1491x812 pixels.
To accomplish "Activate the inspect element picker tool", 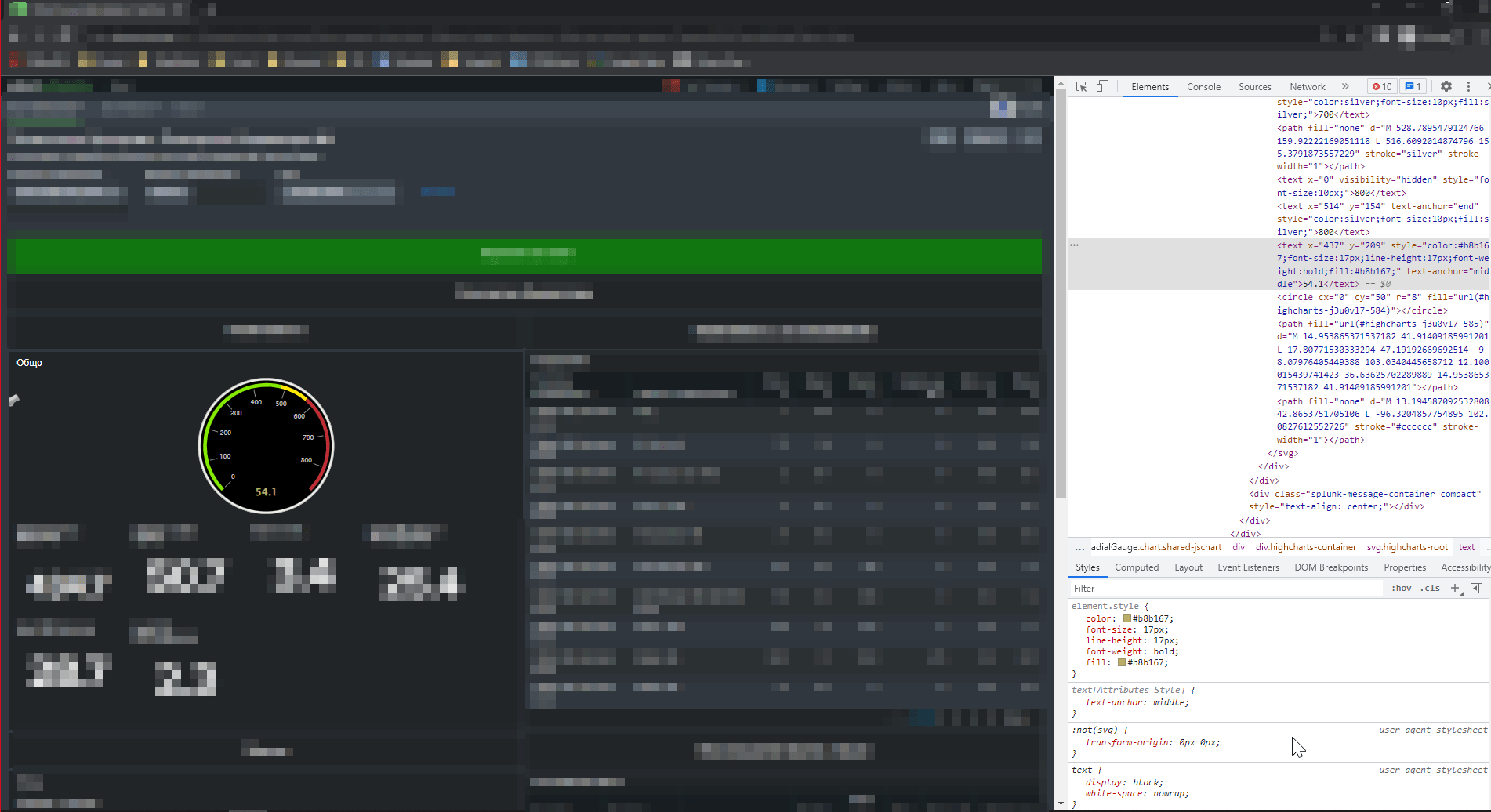I will [1080, 86].
